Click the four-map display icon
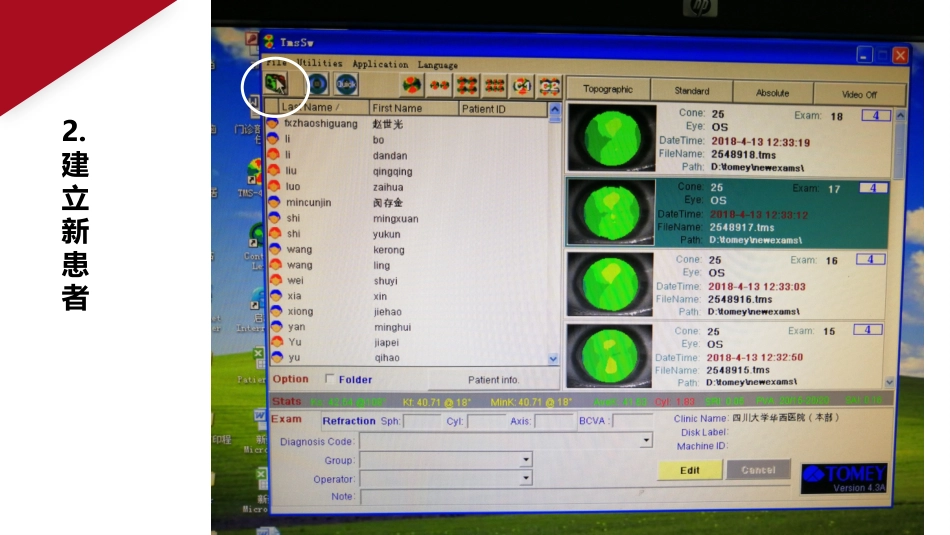Image resolution: width=950 pixels, height=535 pixels. (466, 86)
